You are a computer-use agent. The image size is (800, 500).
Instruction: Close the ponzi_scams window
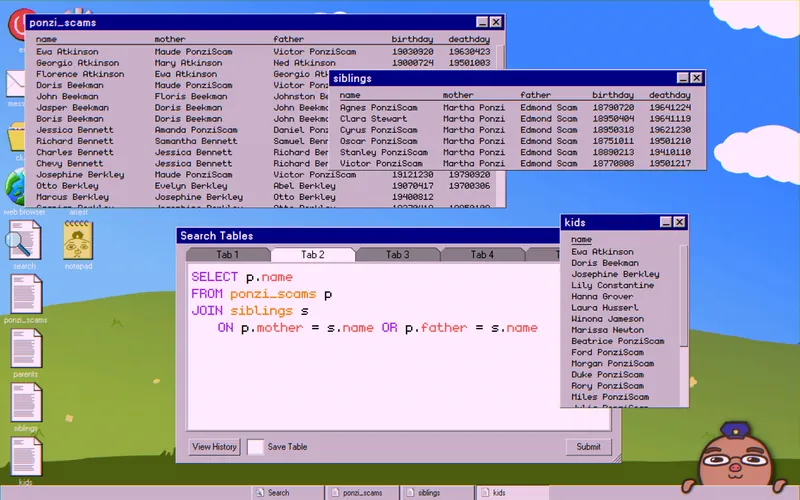(x=496, y=22)
